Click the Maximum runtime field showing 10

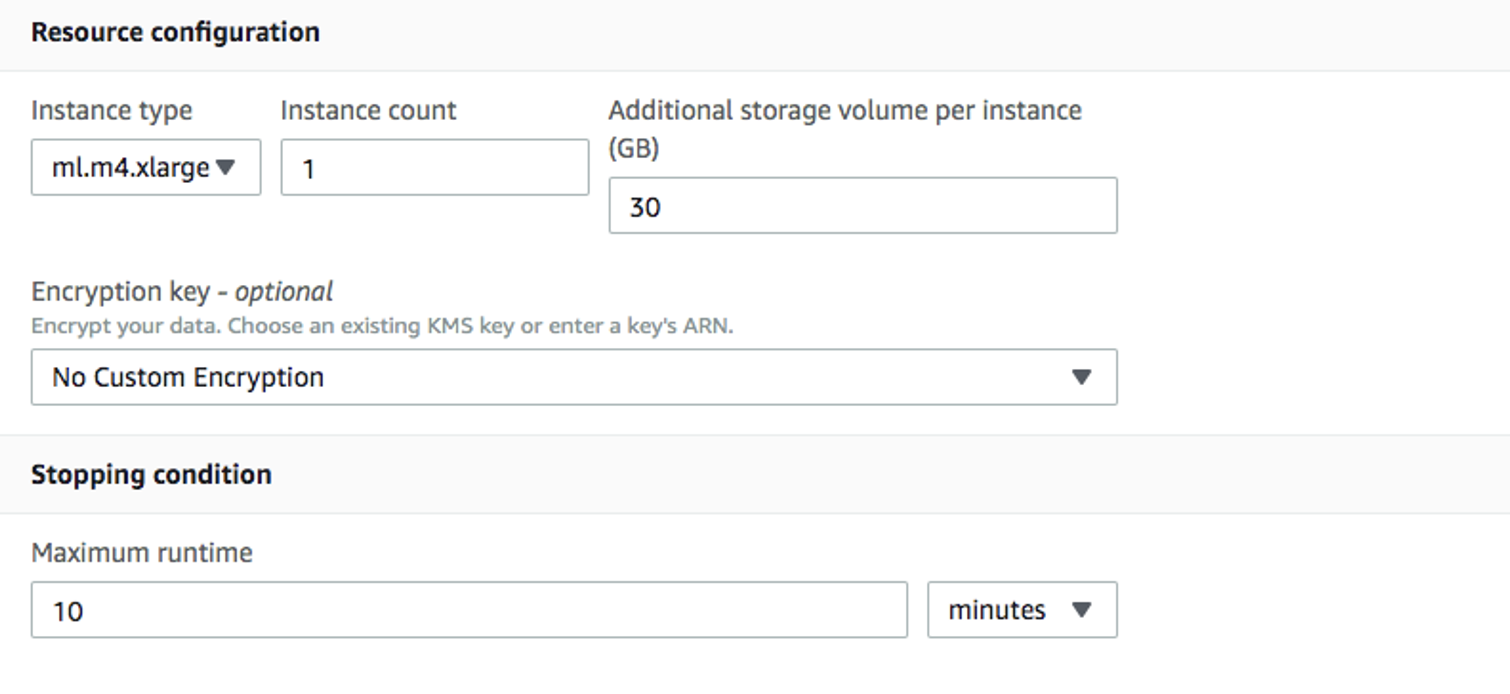coord(470,610)
